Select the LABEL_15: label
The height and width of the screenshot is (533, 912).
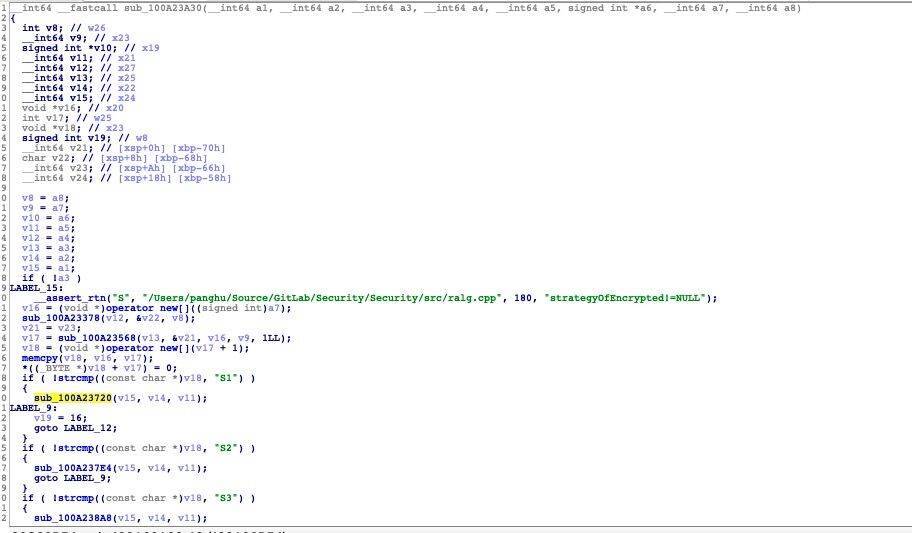pos(36,288)
